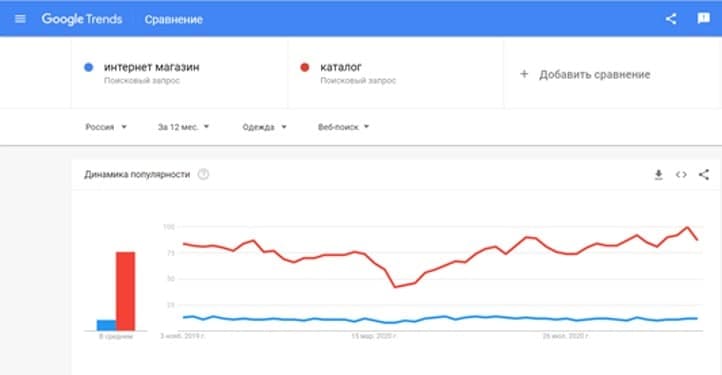Edit the интернет магазин search term
722x375 pixels.
151,67
